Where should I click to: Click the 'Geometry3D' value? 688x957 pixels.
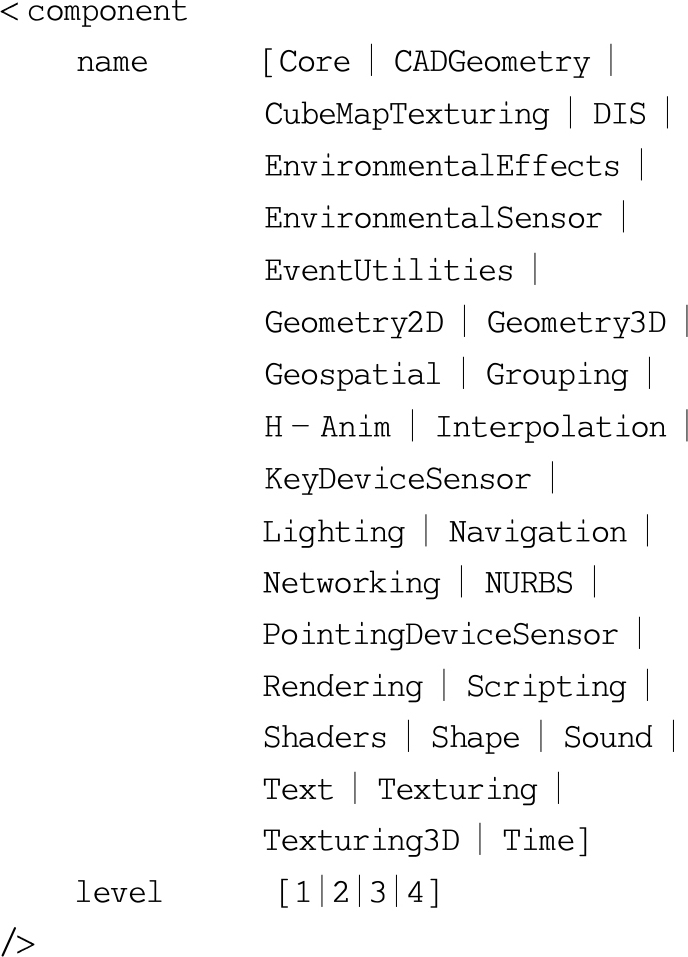576,323
